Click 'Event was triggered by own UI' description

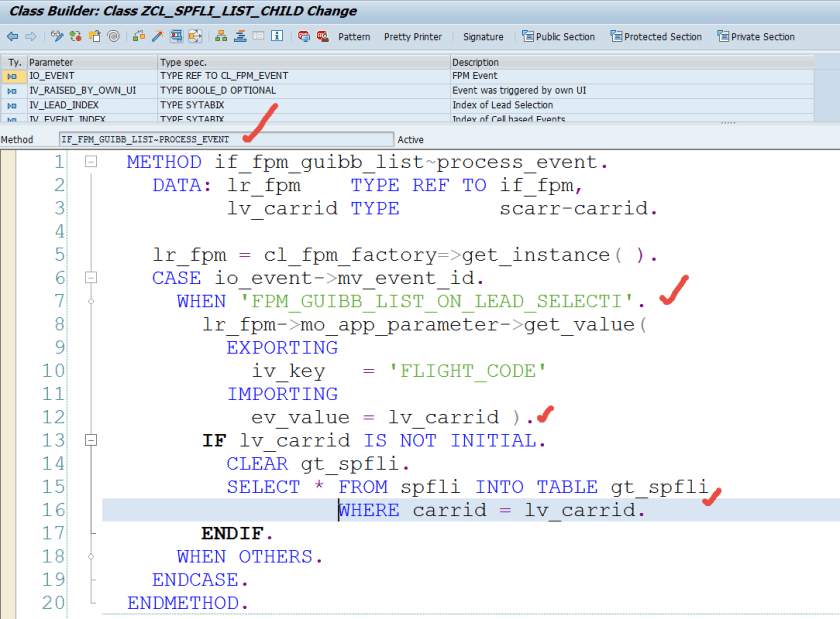pyautogui.click(x=519, y=91)
